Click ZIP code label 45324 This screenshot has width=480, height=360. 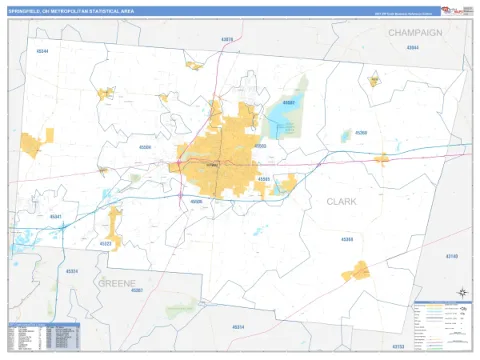pyautogui.click(x=72, y=271)
